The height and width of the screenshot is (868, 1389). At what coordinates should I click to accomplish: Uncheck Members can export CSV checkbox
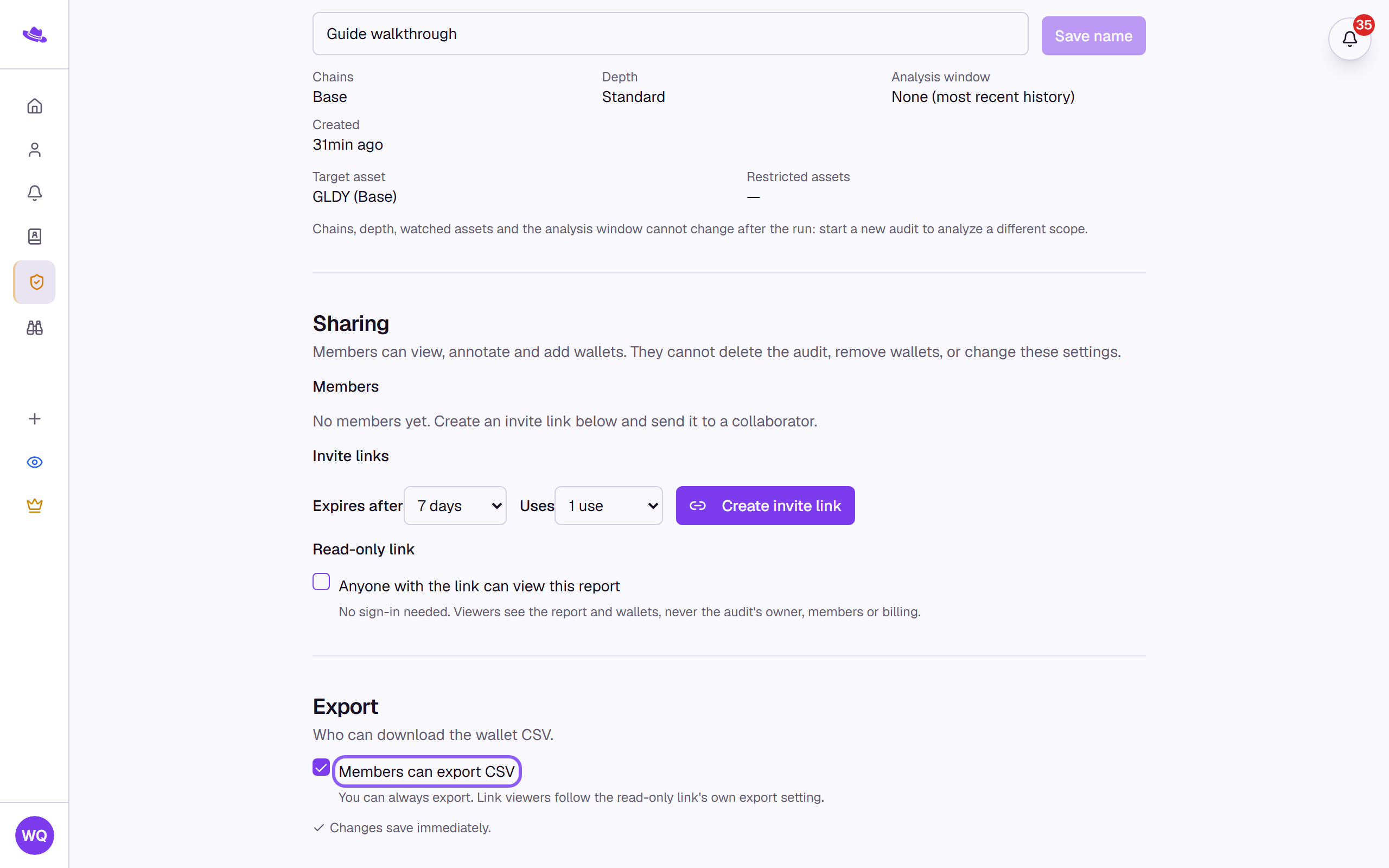pos(321,767)
